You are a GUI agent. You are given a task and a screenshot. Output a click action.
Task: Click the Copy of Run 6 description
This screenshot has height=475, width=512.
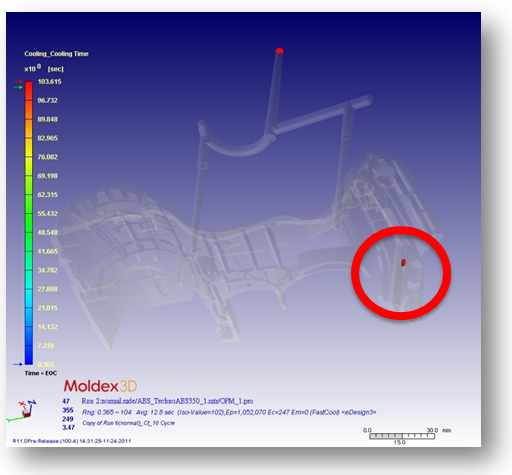(128, 423)
